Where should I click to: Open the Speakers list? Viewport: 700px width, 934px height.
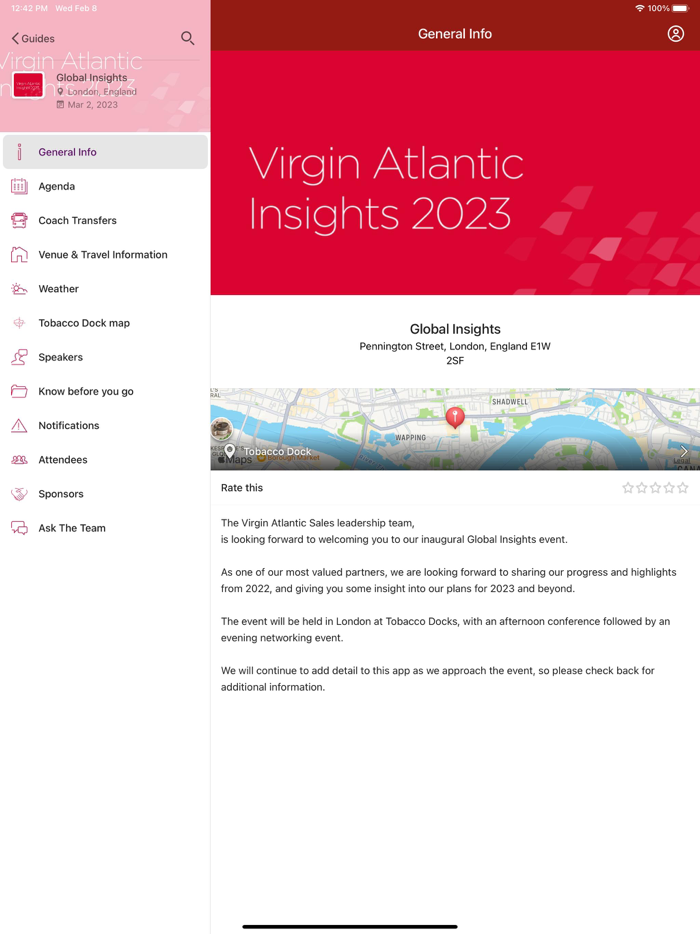pyautogui.click(x=105, y=357)
